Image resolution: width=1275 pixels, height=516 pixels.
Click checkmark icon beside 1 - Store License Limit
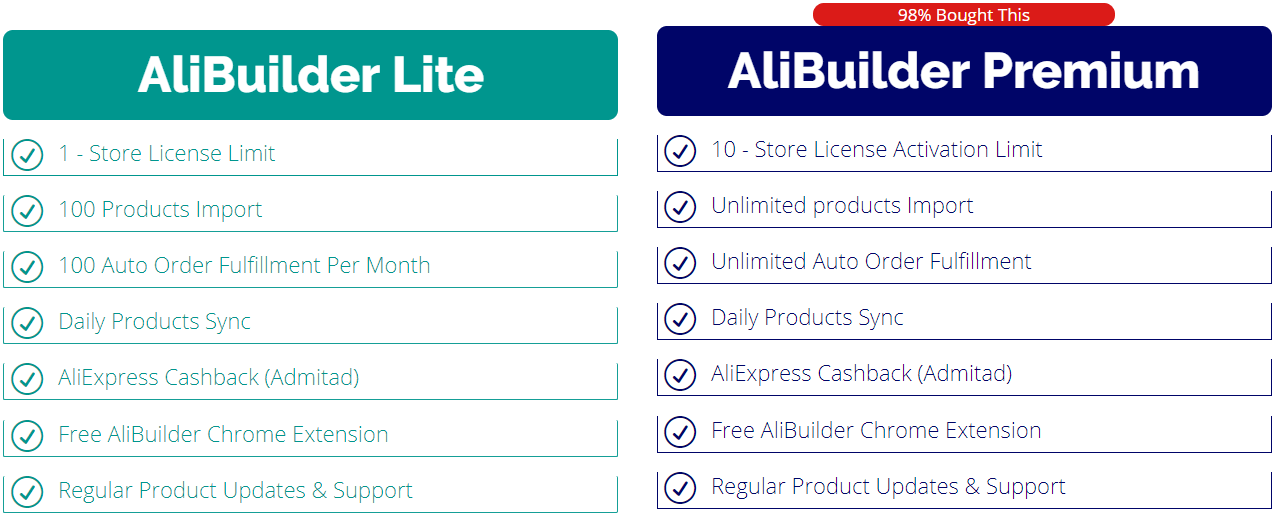(x=27, y=155)
